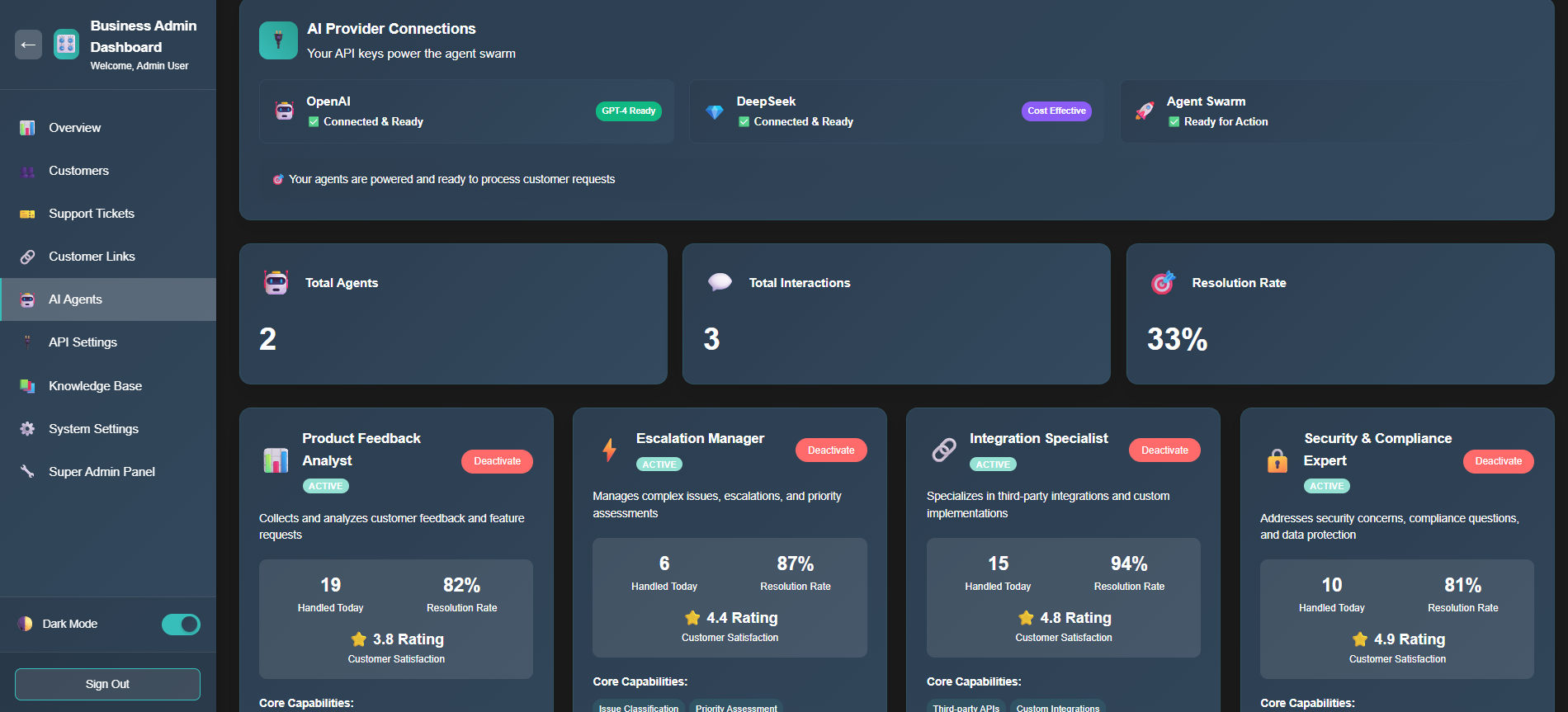1568x712 pixels.
Task: Go to the Knowledge Base page
Action: point(95,386)
